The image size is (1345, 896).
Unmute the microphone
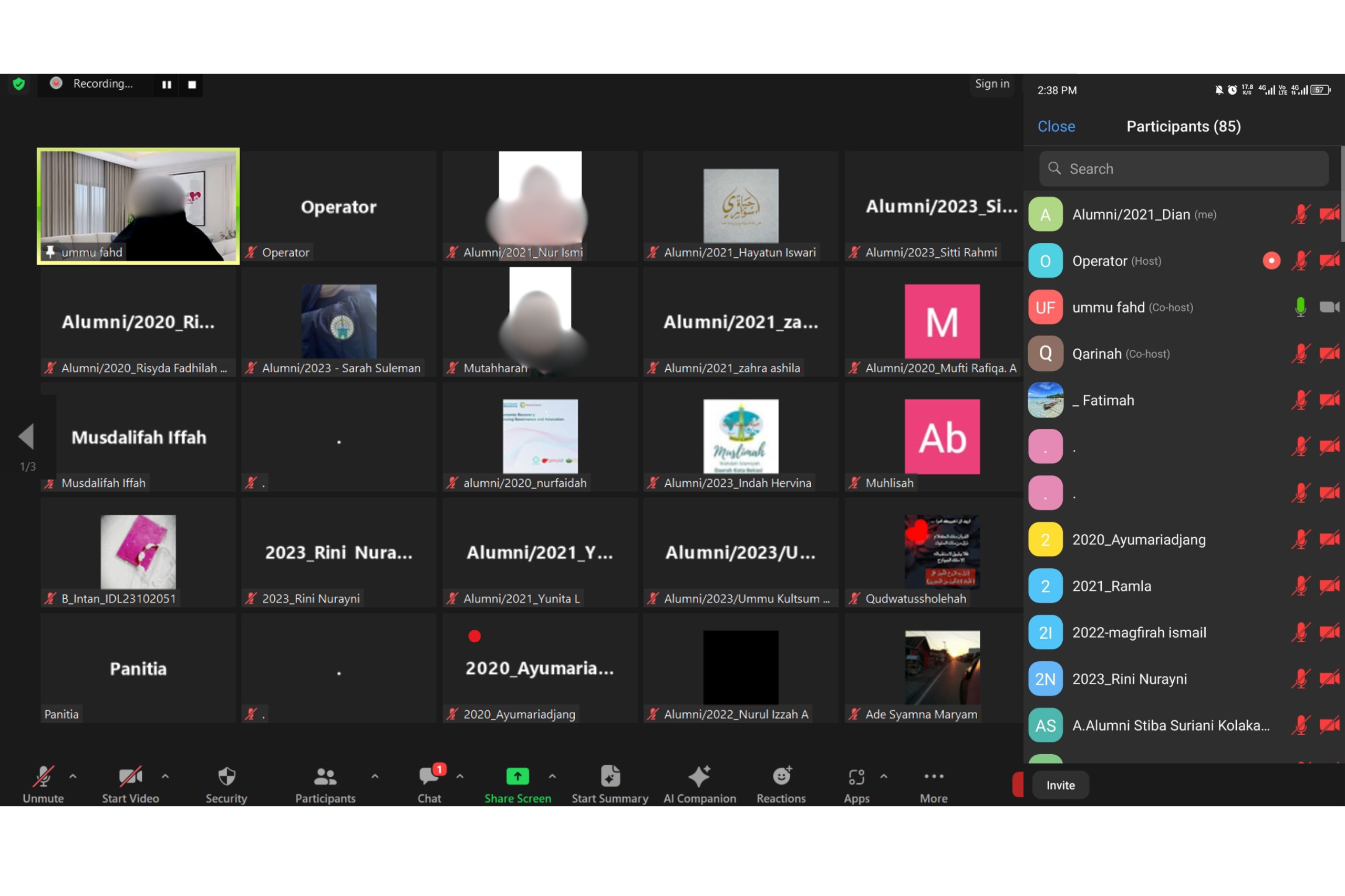pyautogui.click(x=43, y=777)
